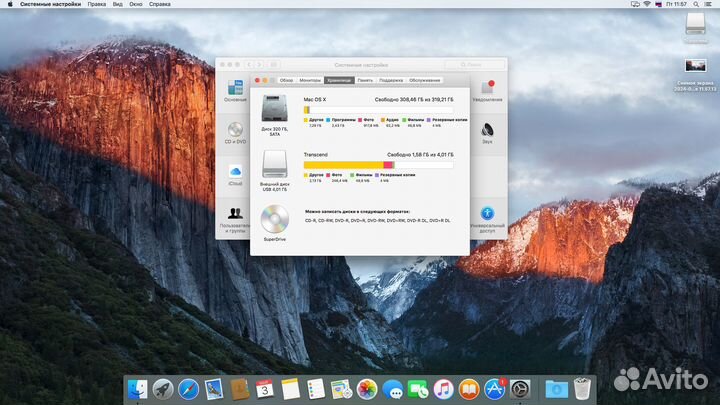
Task: Click the Transcend storage usage bar
Action: click(x=378, y=165)
